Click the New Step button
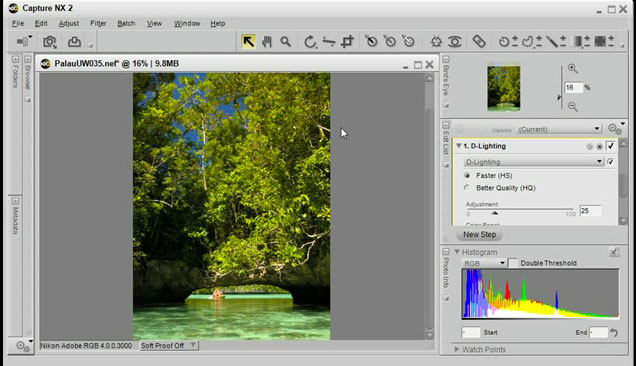Viewport: 636px width, 366px height. pos(479,235)
